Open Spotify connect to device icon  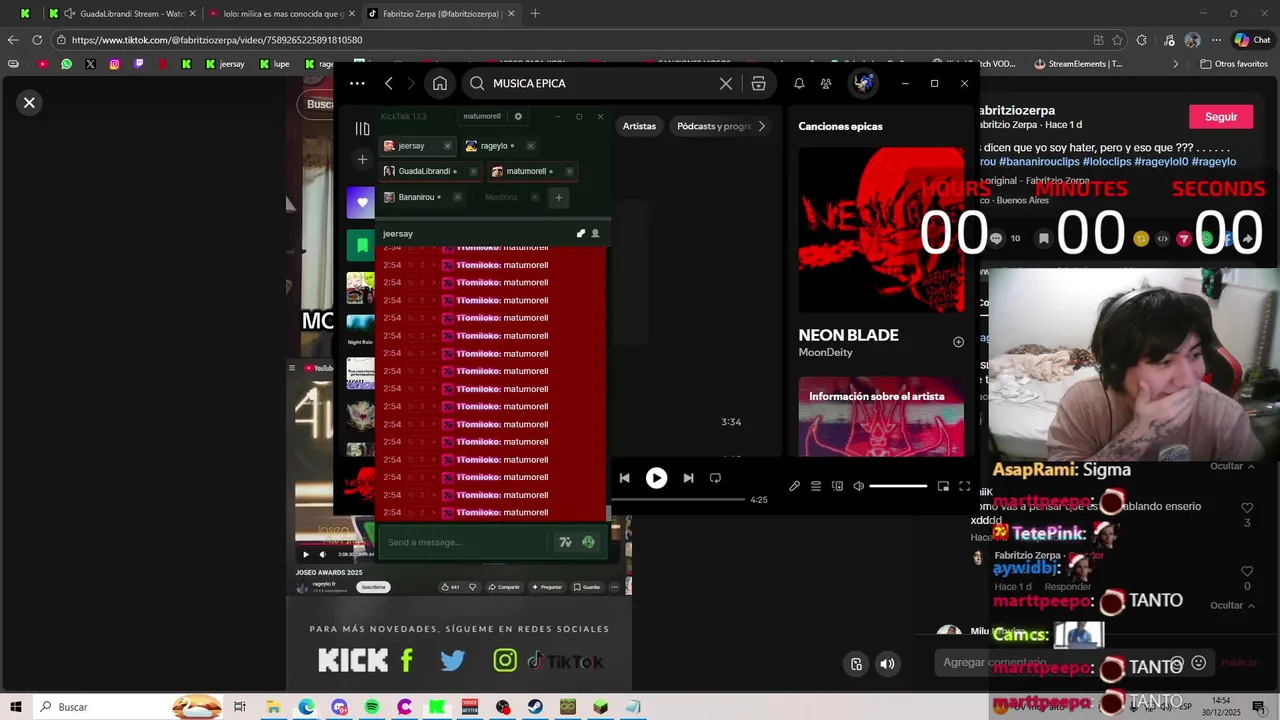coord(837,486)
